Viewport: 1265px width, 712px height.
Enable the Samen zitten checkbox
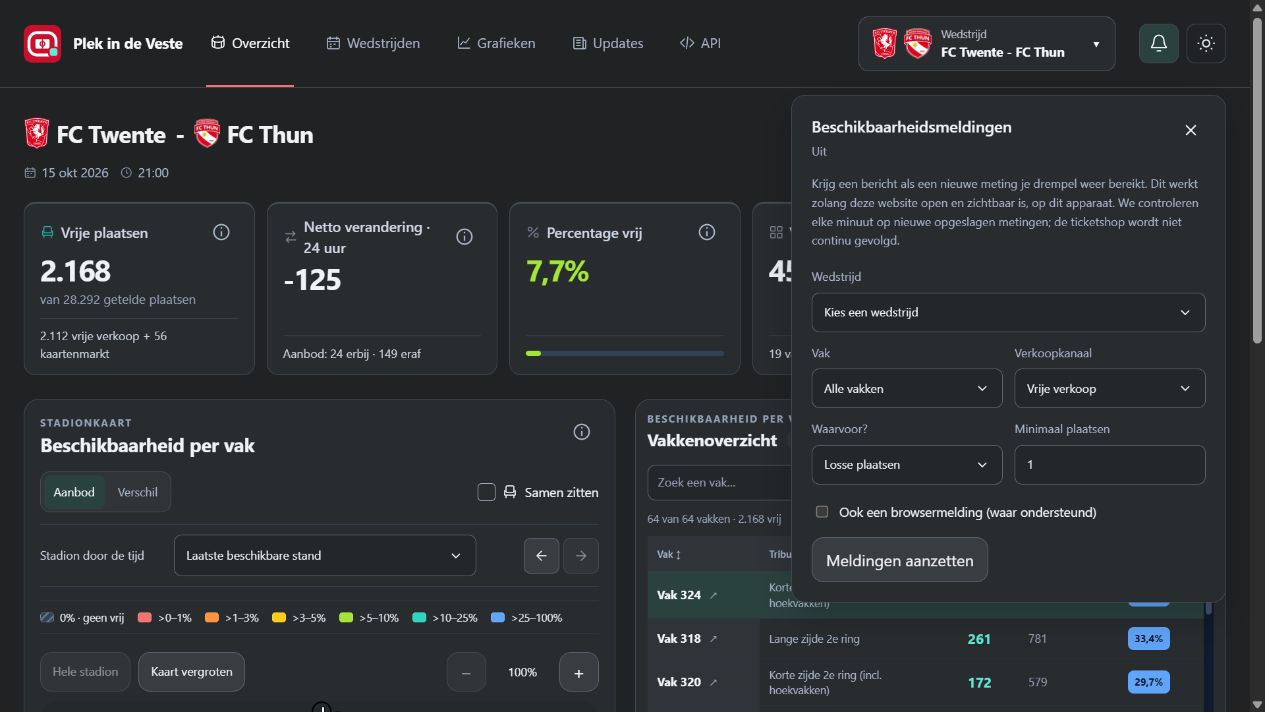[x=487, y=492]
